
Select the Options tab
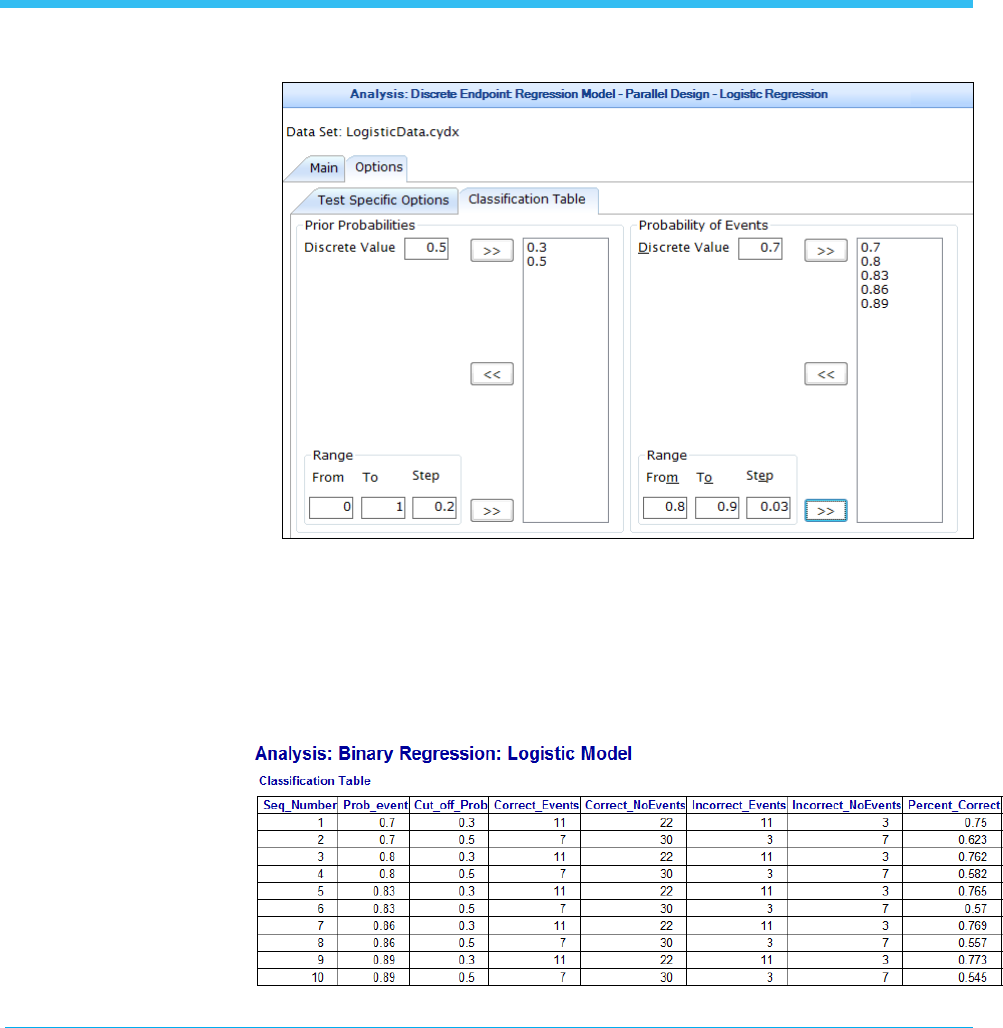pyautogui.click(x=378, y=167)
